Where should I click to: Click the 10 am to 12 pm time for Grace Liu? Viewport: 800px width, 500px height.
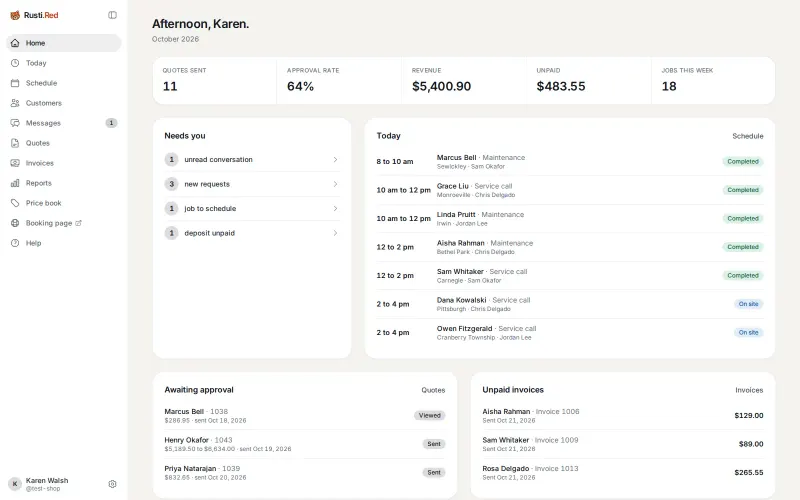pyautogui.click(x=404, y=190)
